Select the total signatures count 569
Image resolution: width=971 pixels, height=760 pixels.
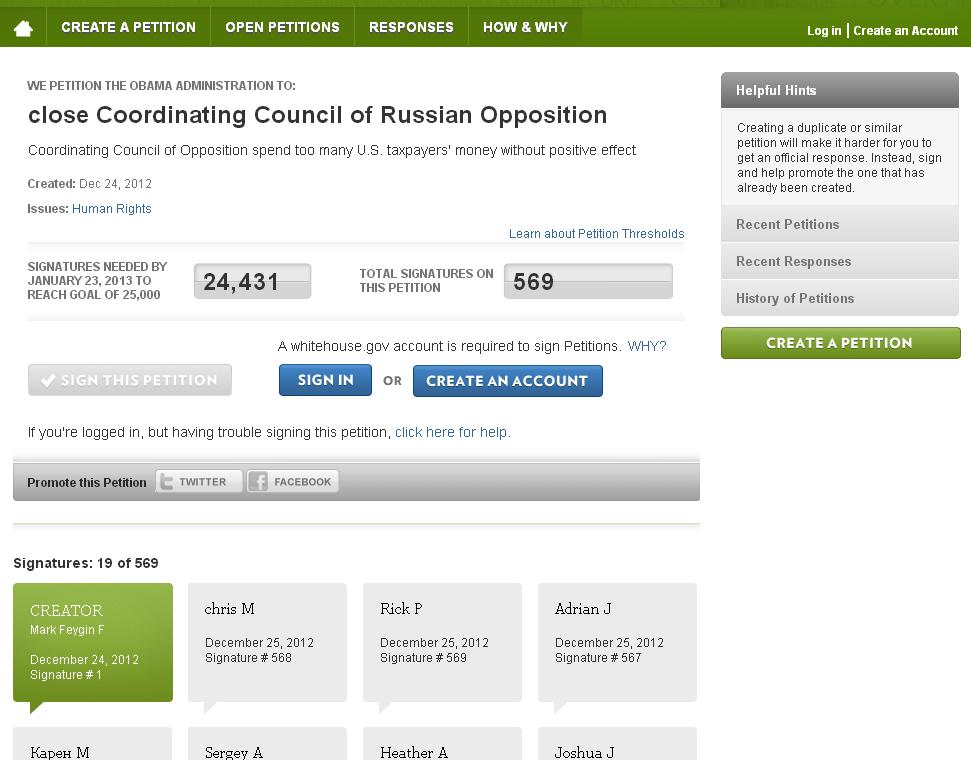click(x=588, y=281)
